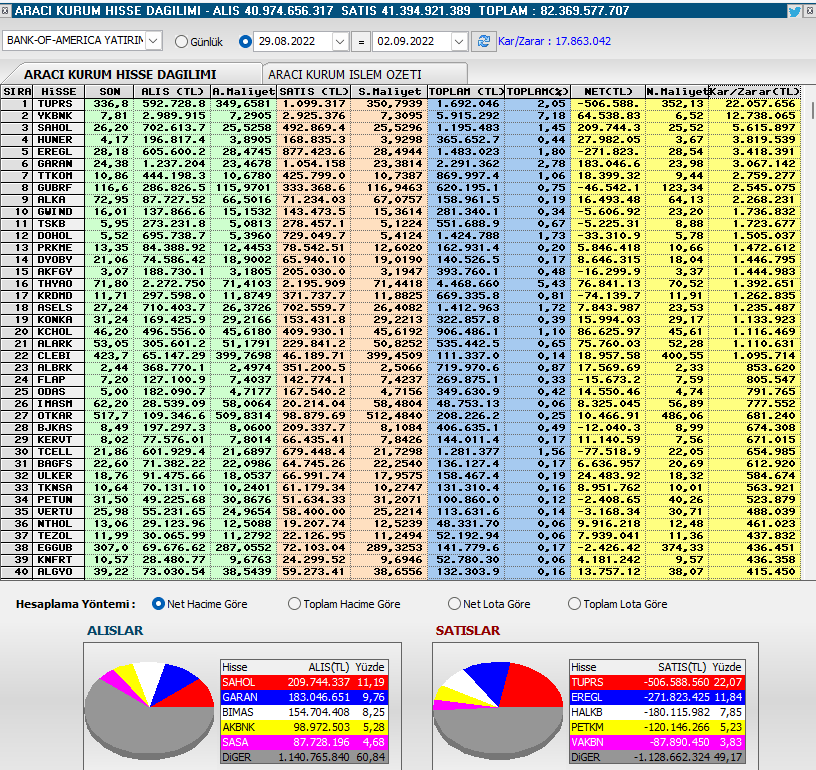Switch to ARACI KURUM HISSE DAGILIMI tab

coord(134,74)
